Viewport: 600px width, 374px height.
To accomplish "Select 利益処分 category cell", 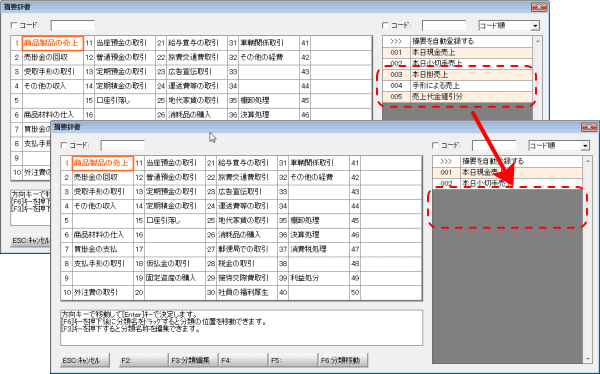I will pos(319,278).
